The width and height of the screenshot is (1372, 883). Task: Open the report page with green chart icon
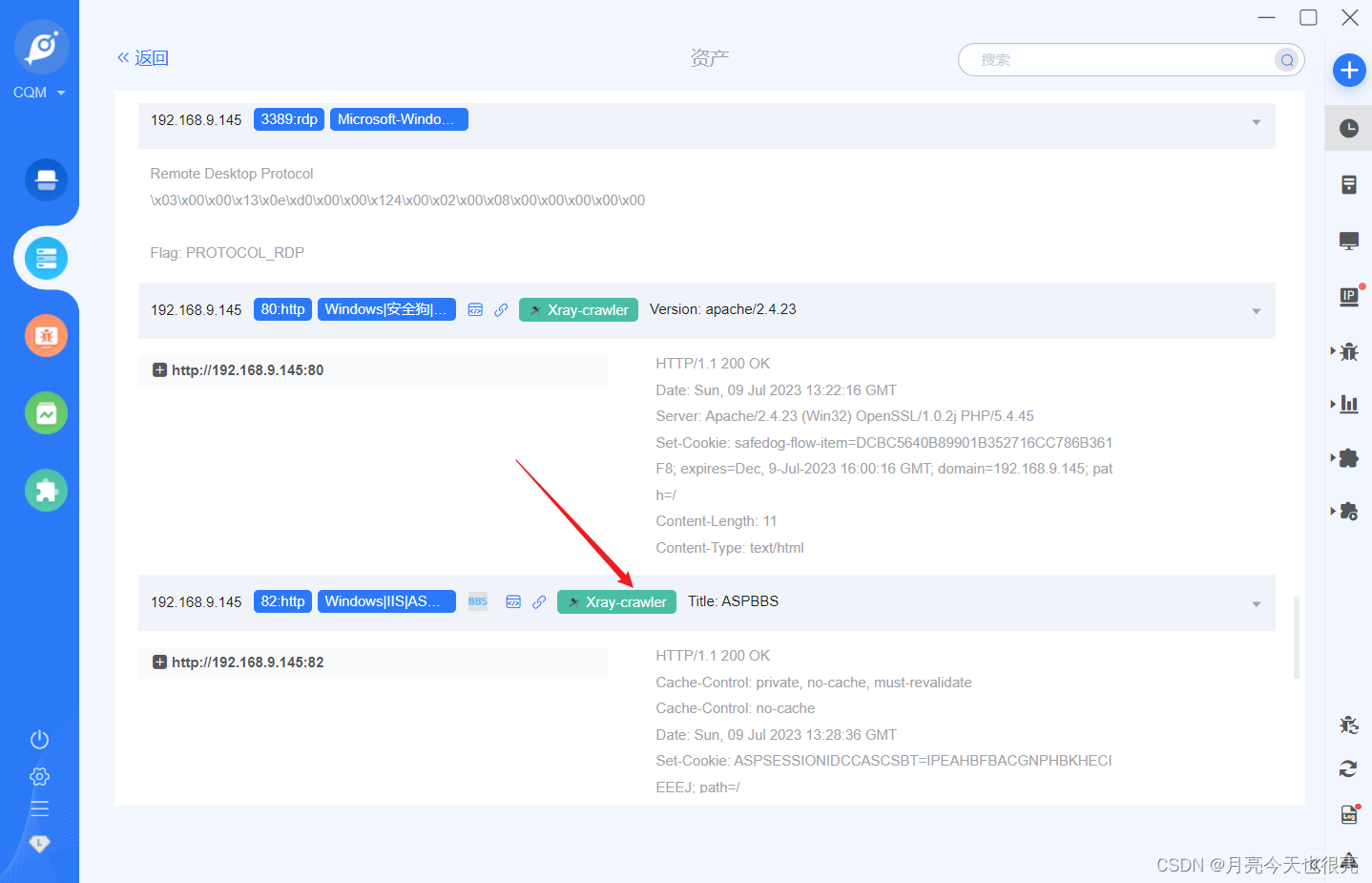[46, 413]
